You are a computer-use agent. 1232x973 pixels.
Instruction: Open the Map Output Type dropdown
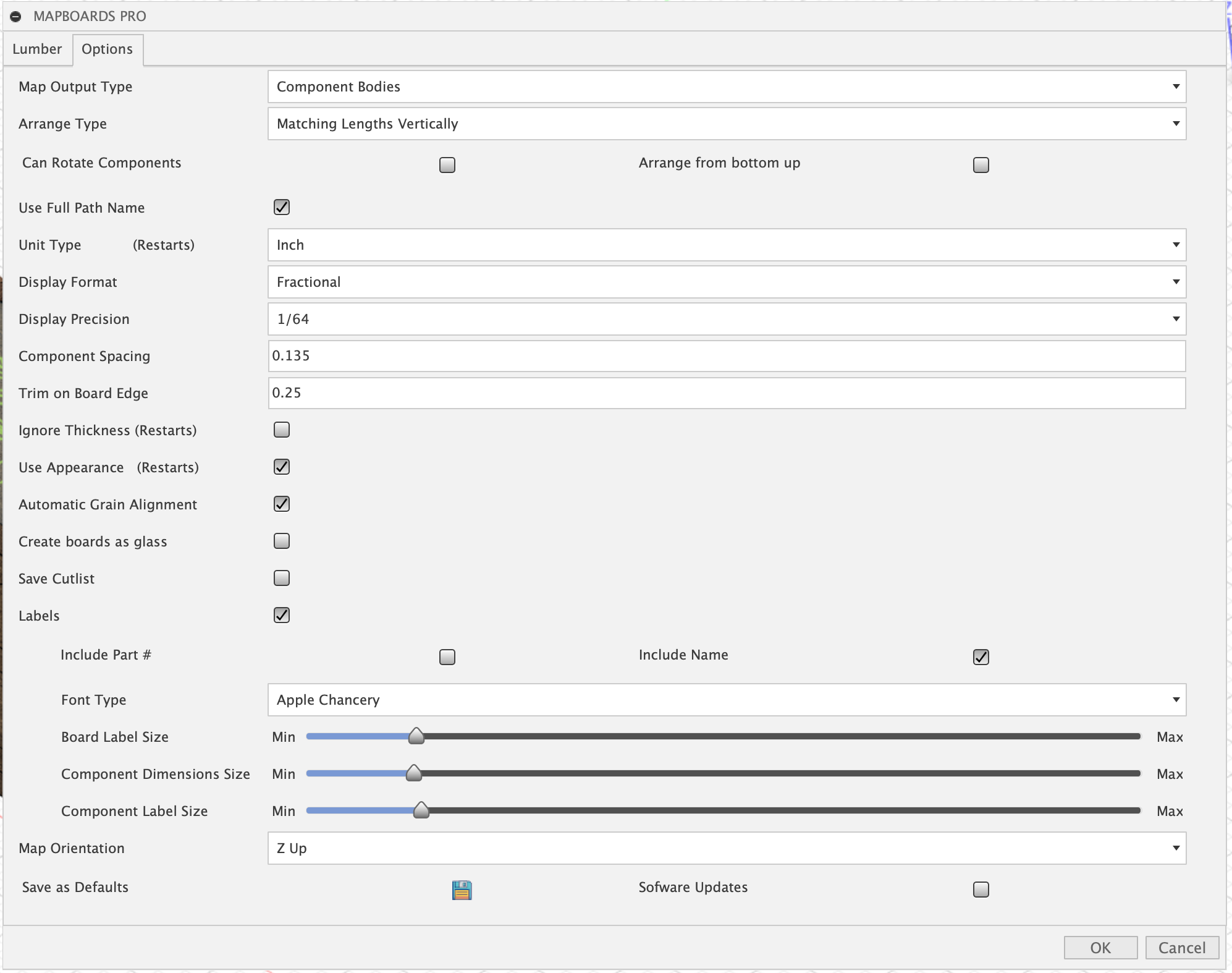click(x=727, y=87)
